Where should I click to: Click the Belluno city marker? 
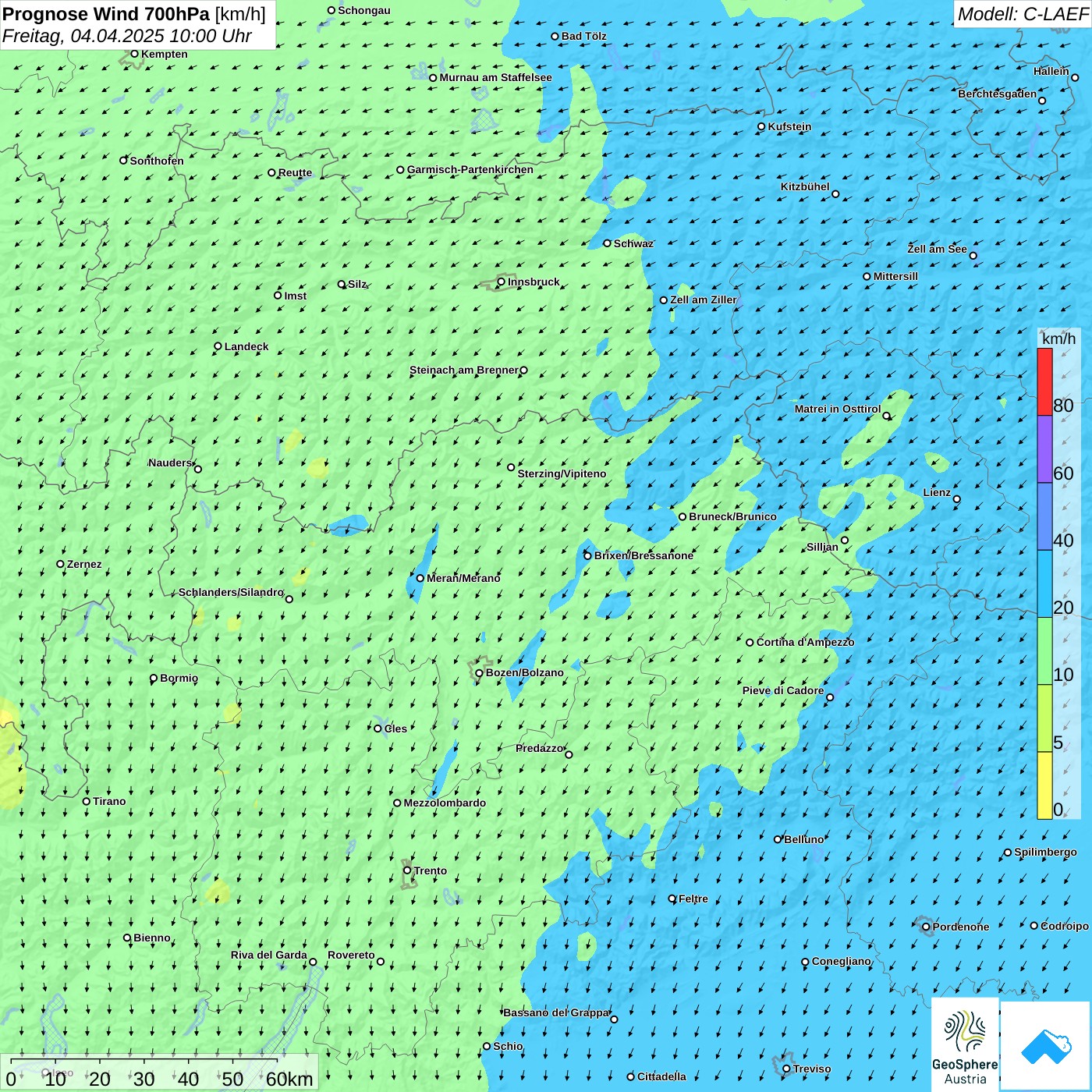(778, 839)
